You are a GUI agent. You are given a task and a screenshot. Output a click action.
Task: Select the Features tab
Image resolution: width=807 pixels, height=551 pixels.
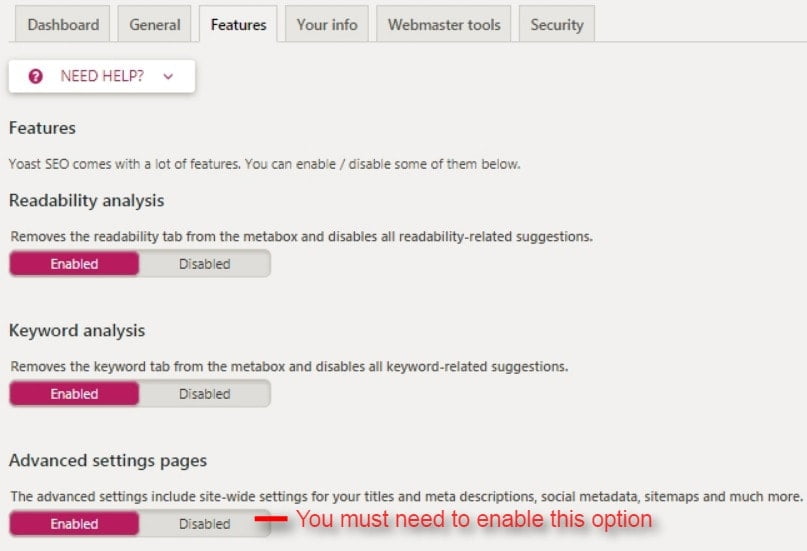(x=238, y=24)
